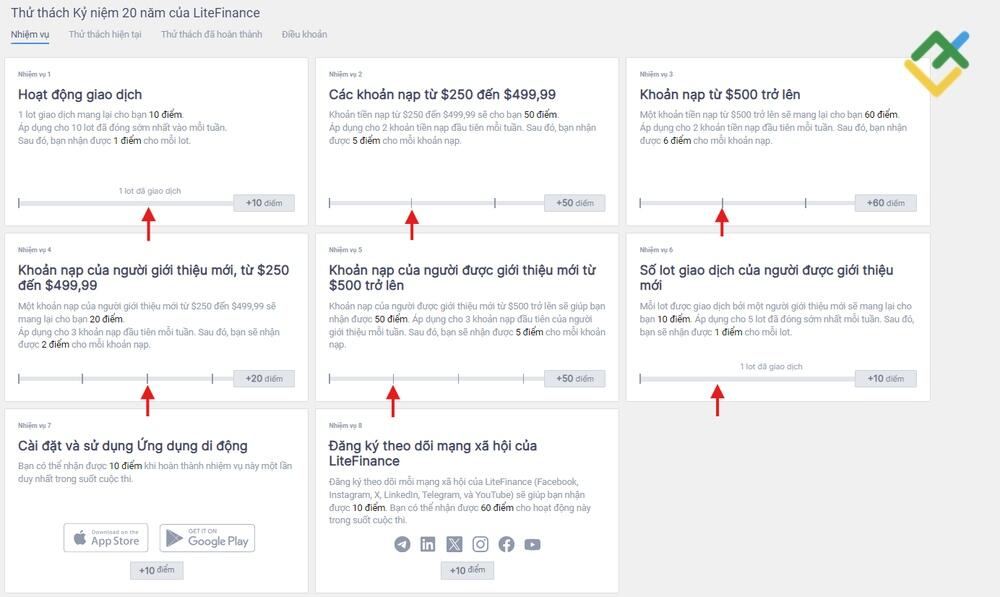
Task: Click heading Đăng ký theo dõi mạng xã hội
Action: click(x=432, y=453)
